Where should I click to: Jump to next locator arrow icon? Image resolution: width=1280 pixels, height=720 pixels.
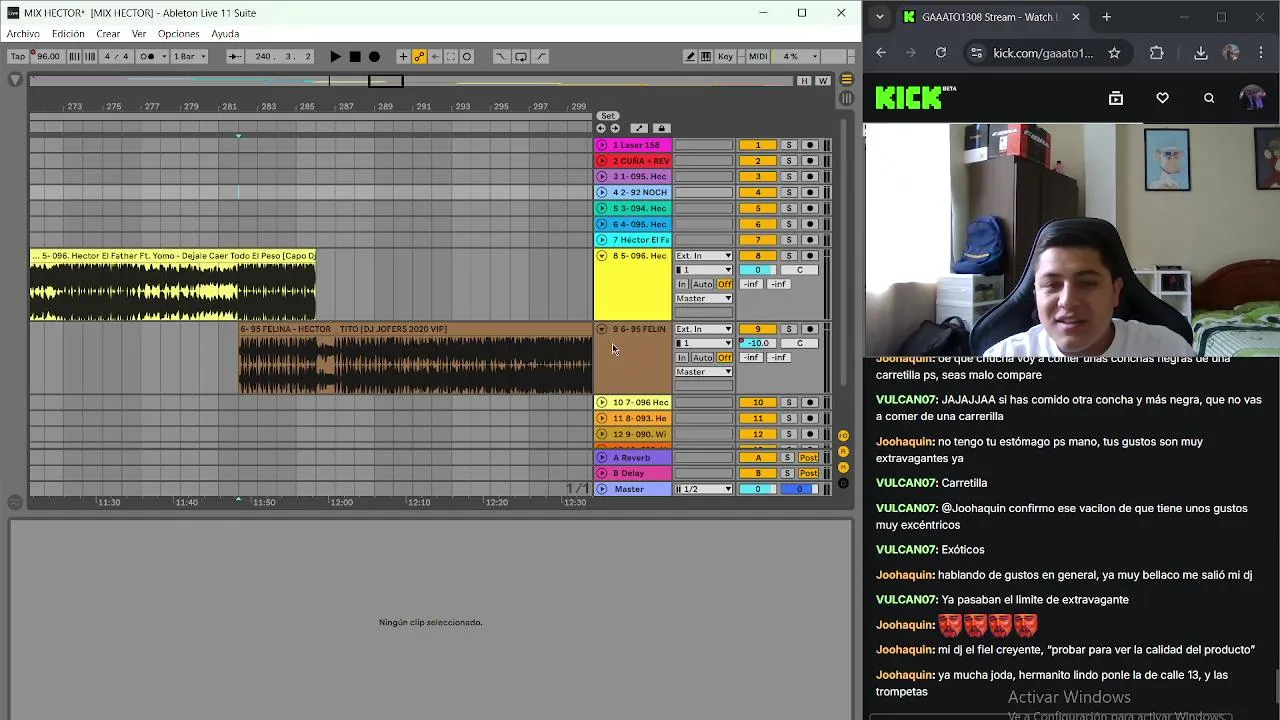coord(615,128)
